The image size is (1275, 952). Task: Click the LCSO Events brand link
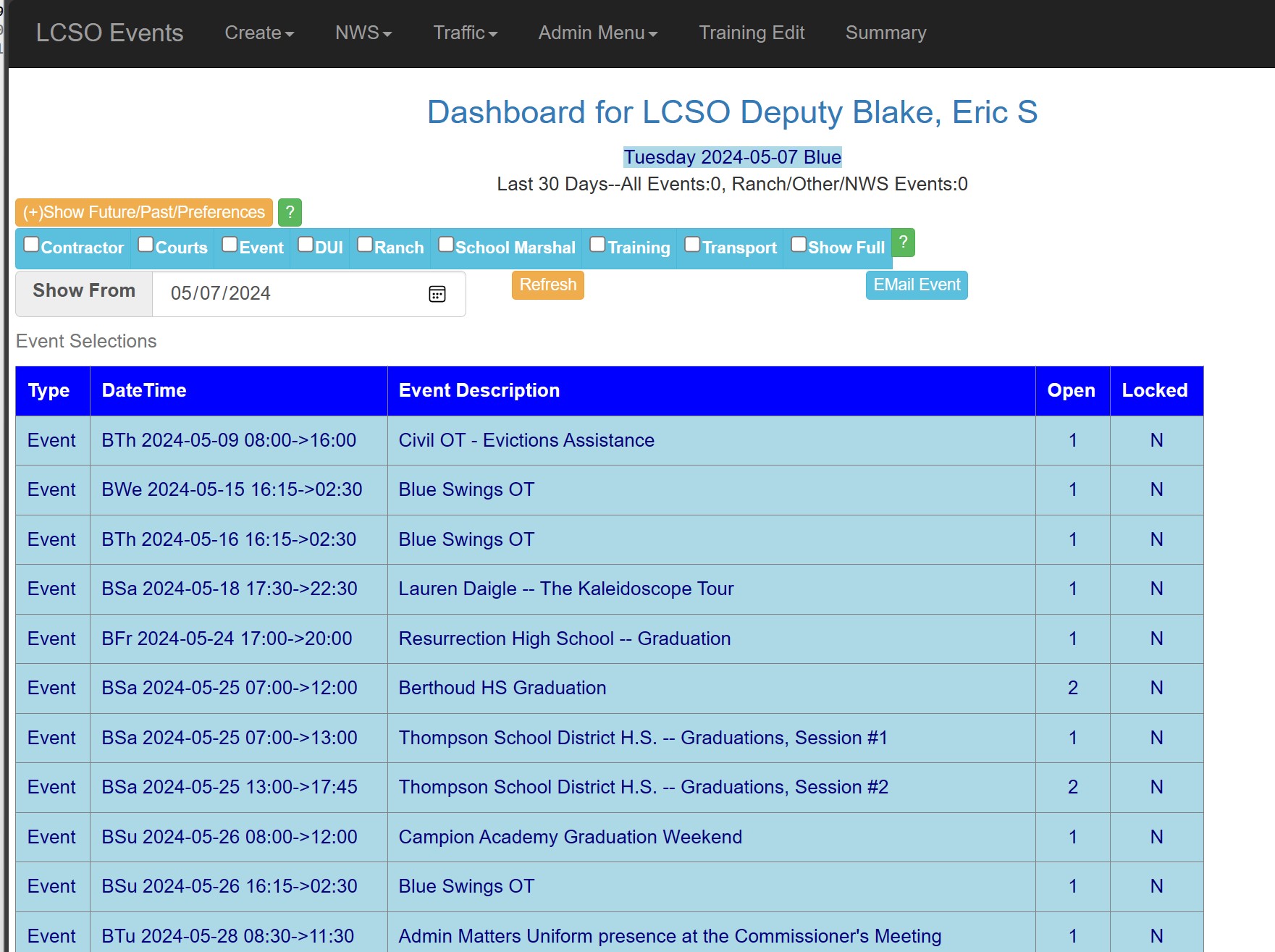[109, 33]
